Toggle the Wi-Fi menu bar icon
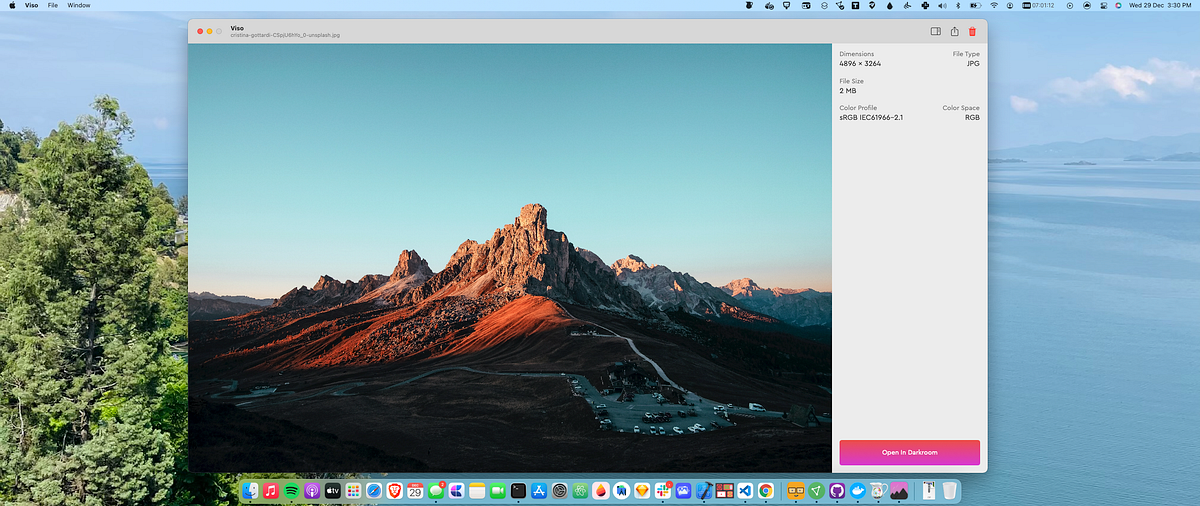Screen dimensions: 1200x506 (x=994, y=5)
